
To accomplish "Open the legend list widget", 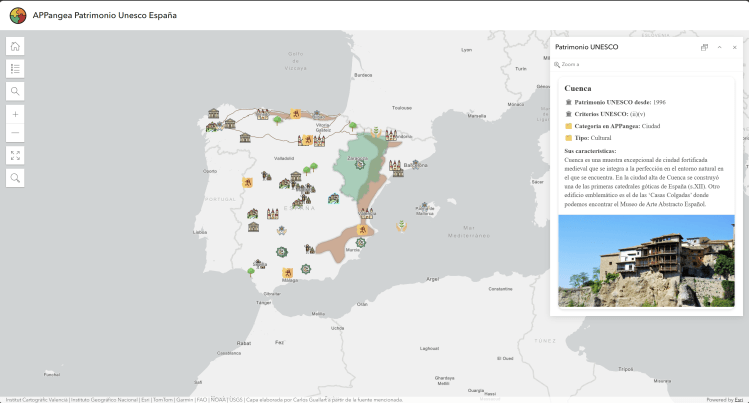I will click(x=15, y=69).
